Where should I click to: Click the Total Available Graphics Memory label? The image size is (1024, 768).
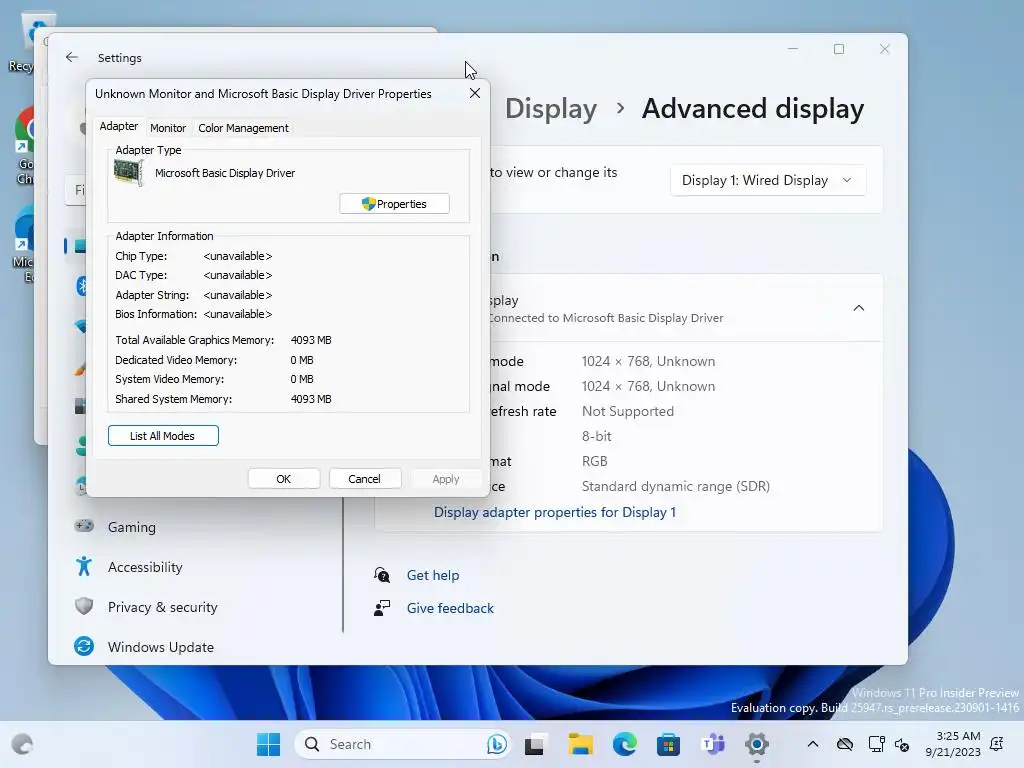click(x=195, y=340)
